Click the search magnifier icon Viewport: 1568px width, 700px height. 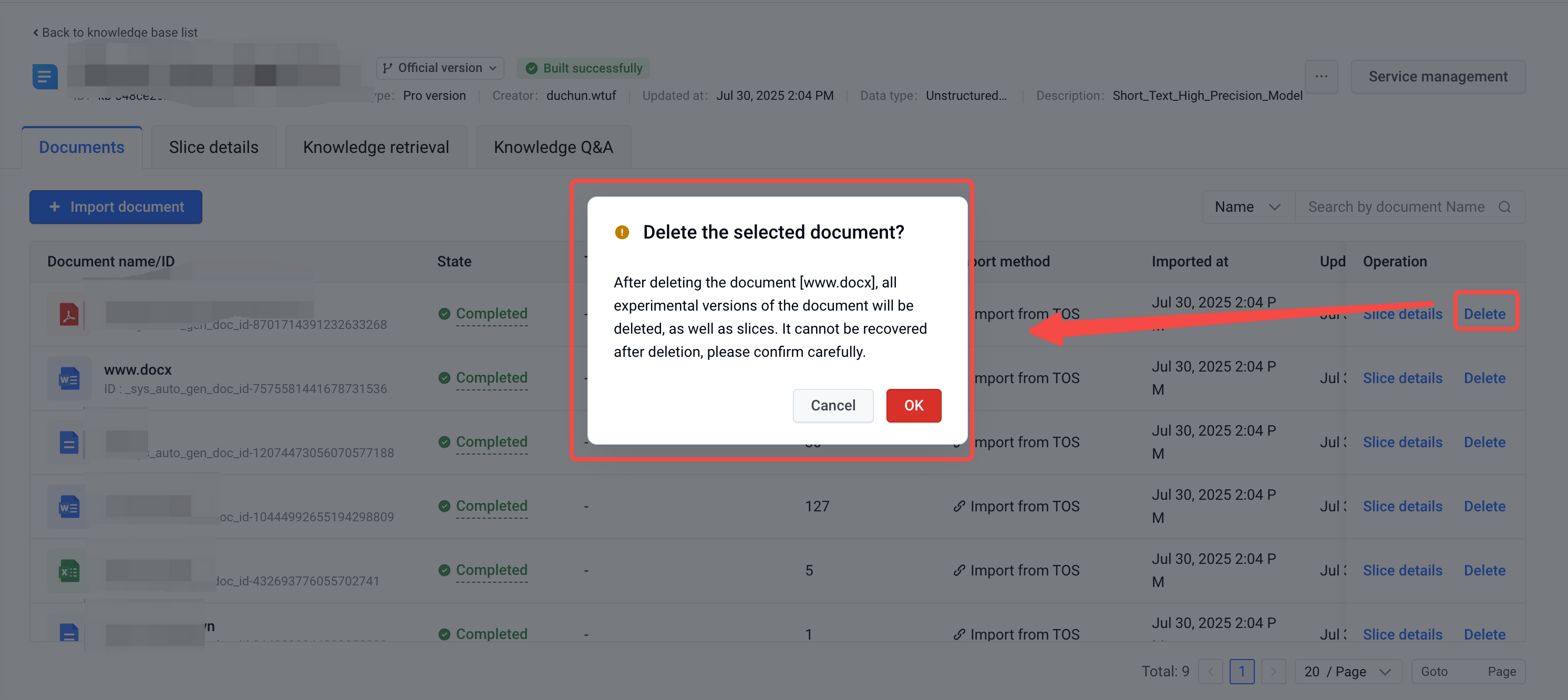(1505, 207)
